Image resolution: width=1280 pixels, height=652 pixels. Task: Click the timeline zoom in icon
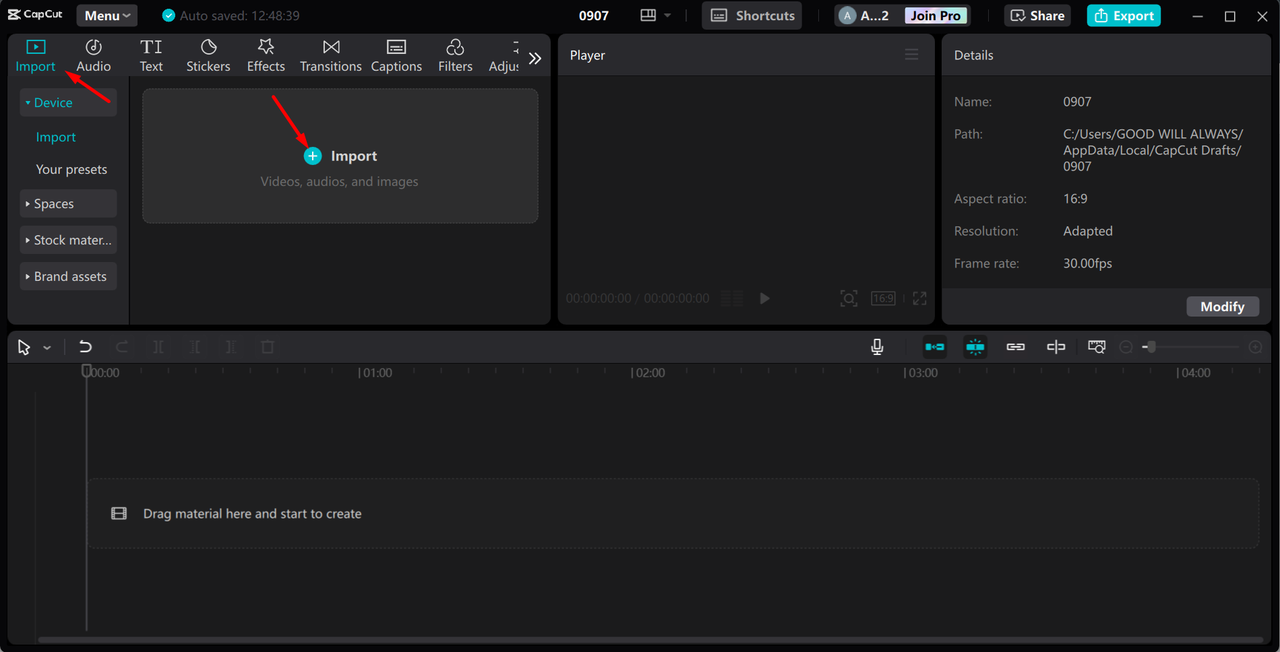click(x=1256, y=347)
